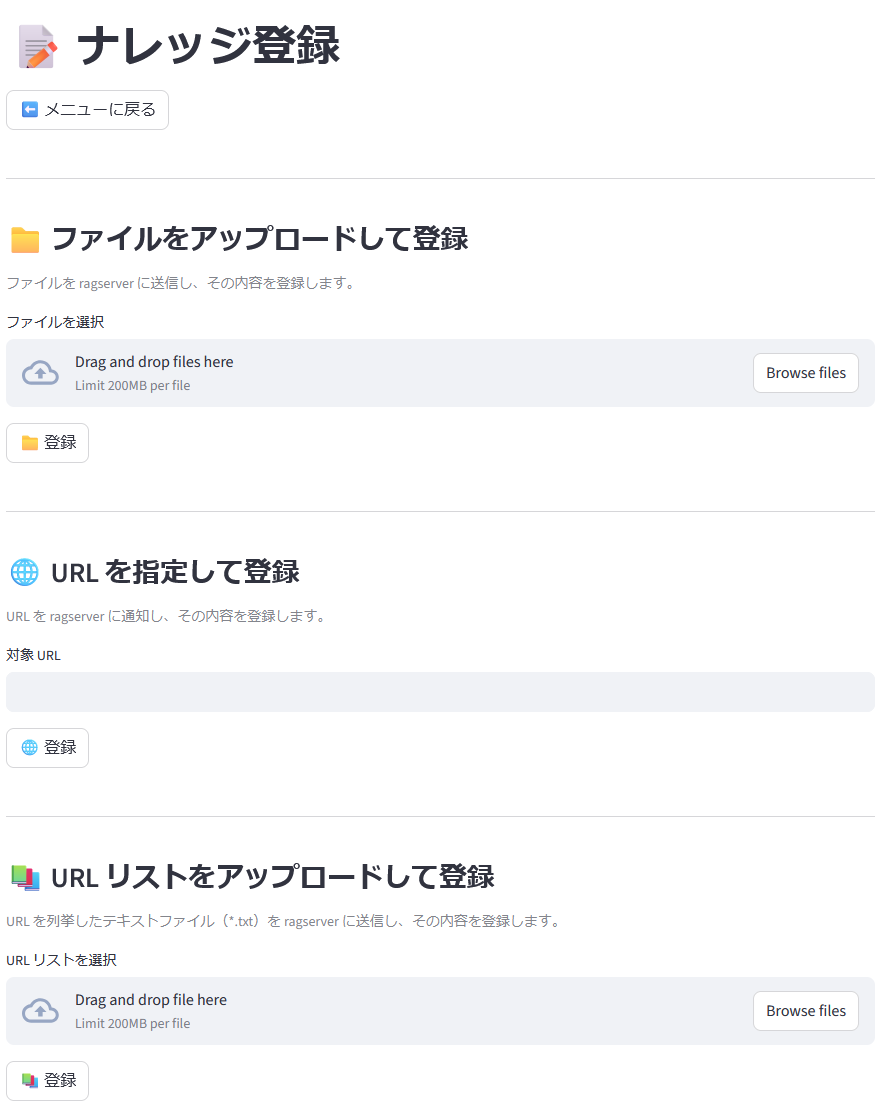Register the URL with globe 登録 button
This screenshot has height=1110, width=885.
click(47, 748)
